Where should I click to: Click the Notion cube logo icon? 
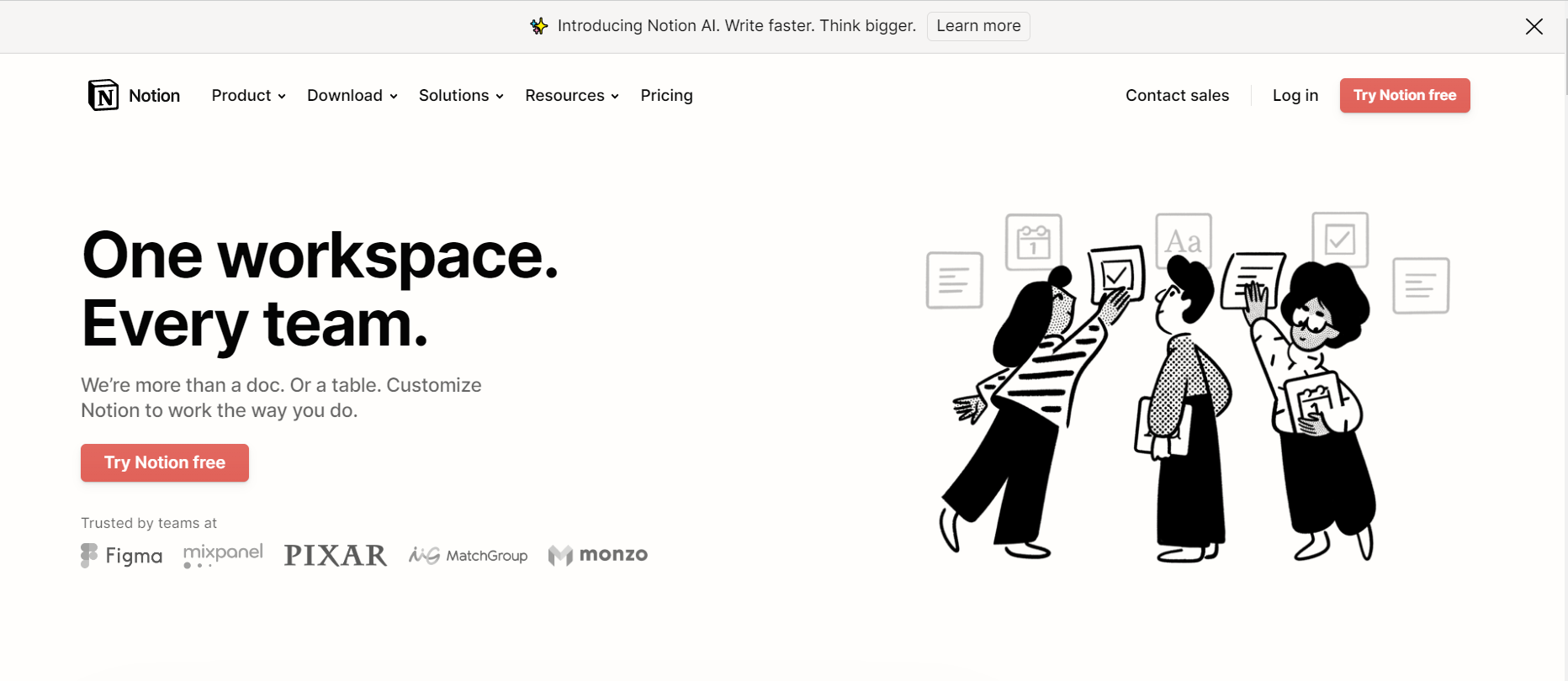103,95
